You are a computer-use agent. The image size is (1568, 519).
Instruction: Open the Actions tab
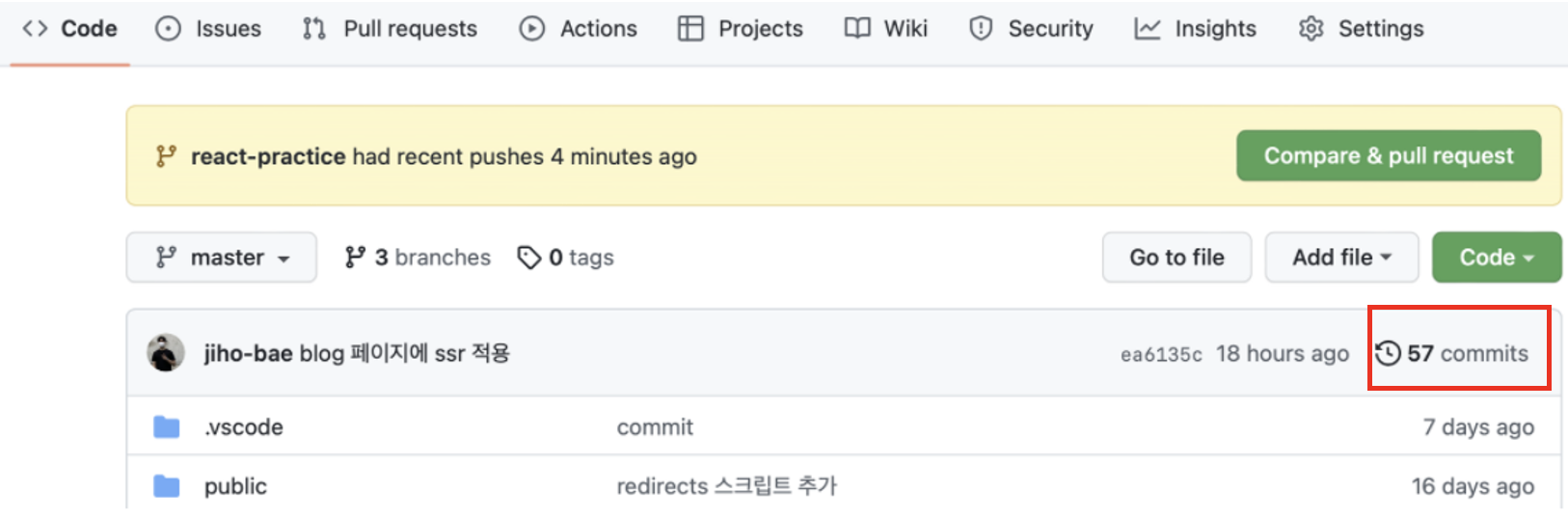point(579,29)
